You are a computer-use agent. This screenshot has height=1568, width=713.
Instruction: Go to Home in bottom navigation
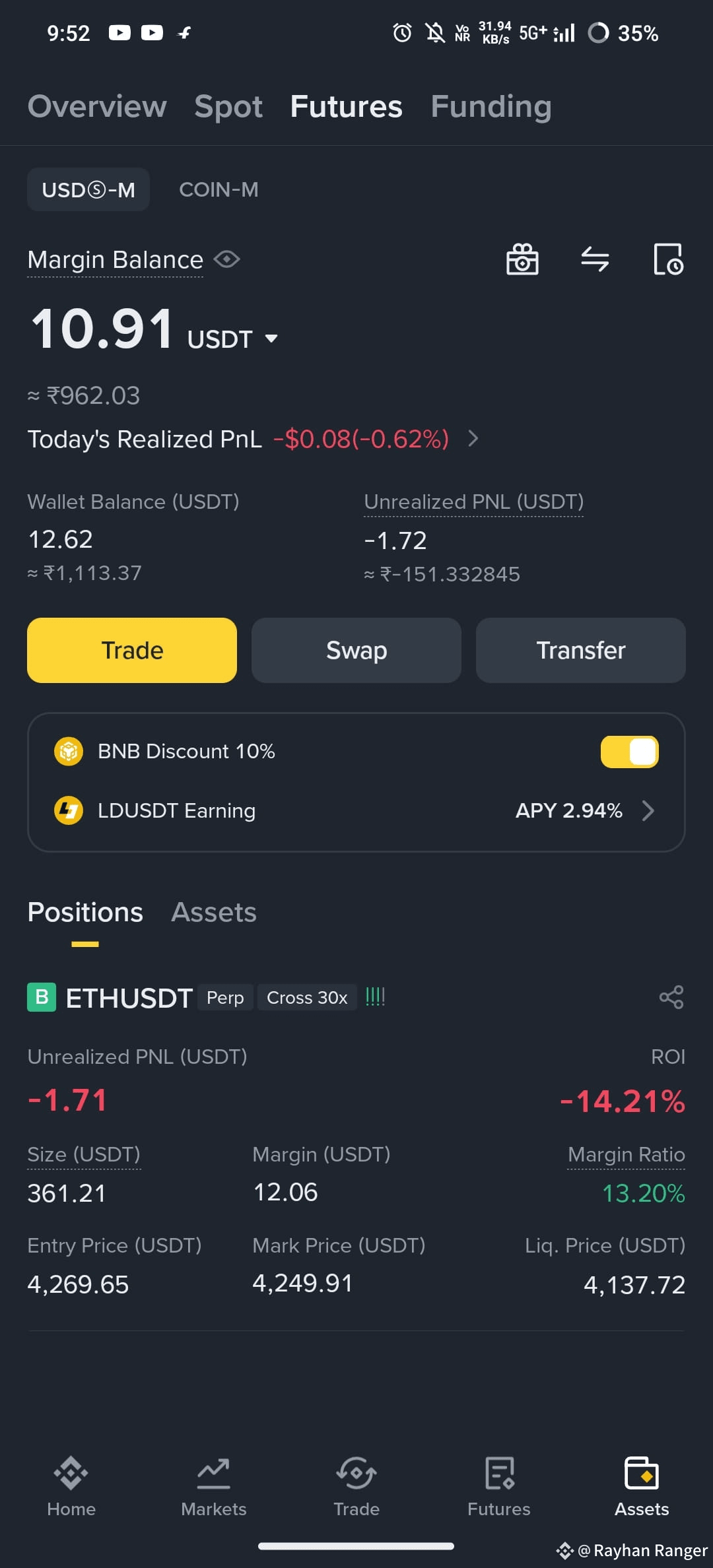coord(71,1487)
